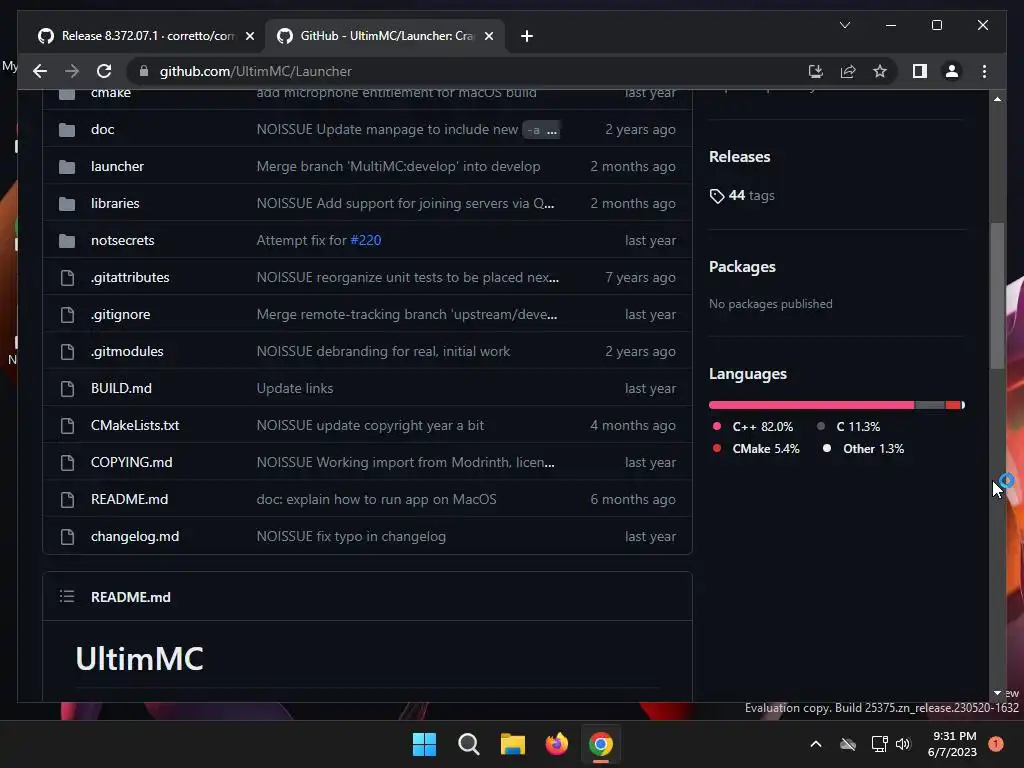Click the gray C segment of language bar

point(930,406)
